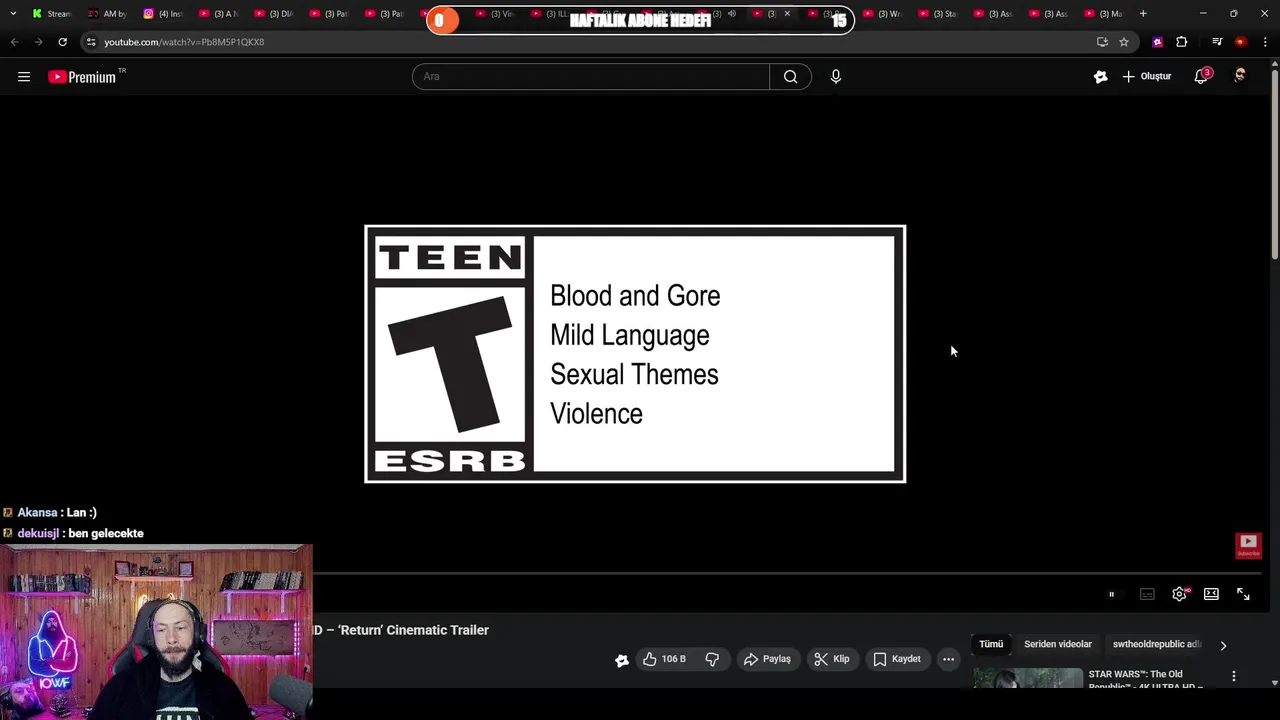Click the install/cast icon in the address bar
The image size is (1280, 720).
[x=1102, y=42]
